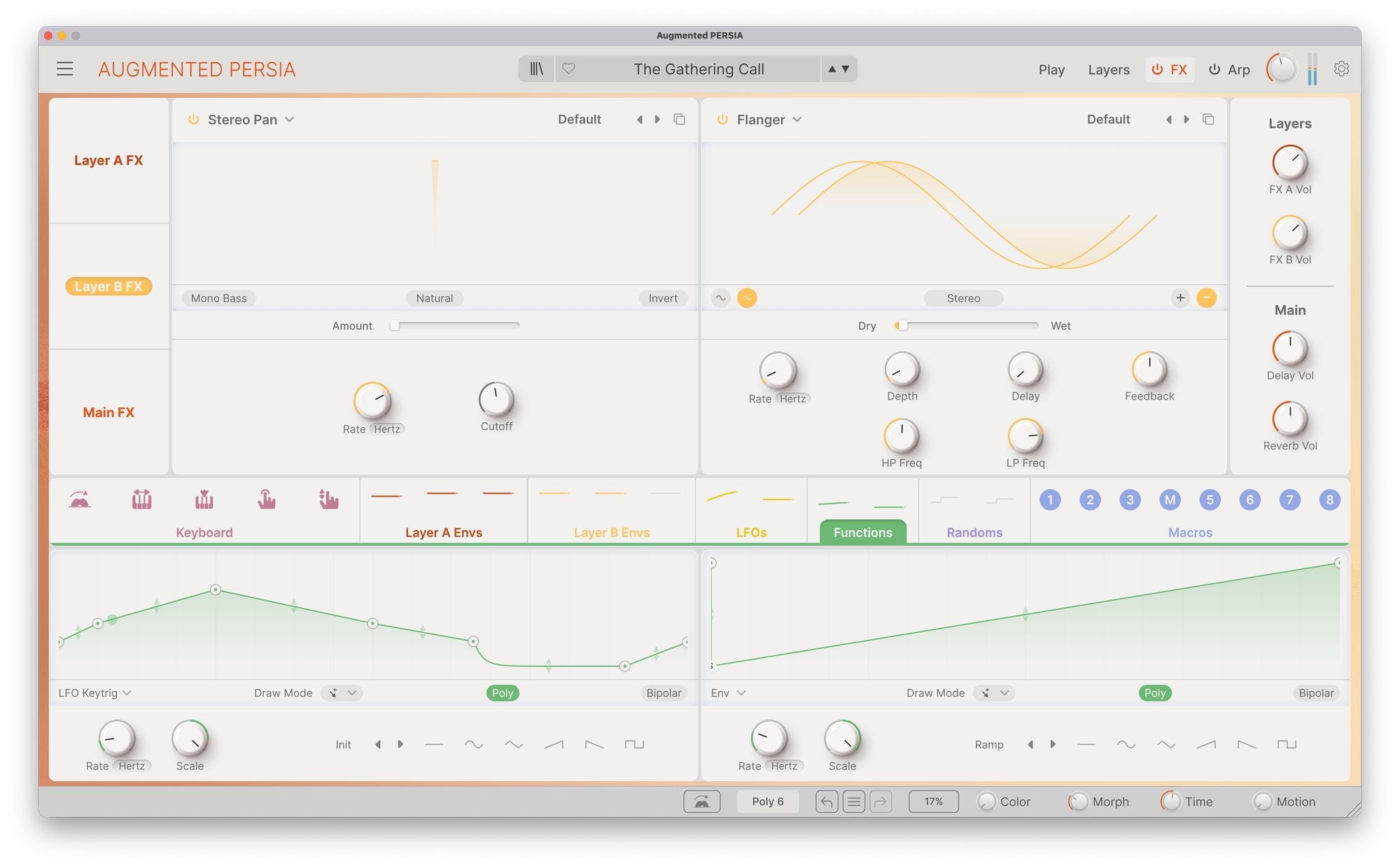Select Macro 5 circle

pyautogui.click(x=1210, y=500)
